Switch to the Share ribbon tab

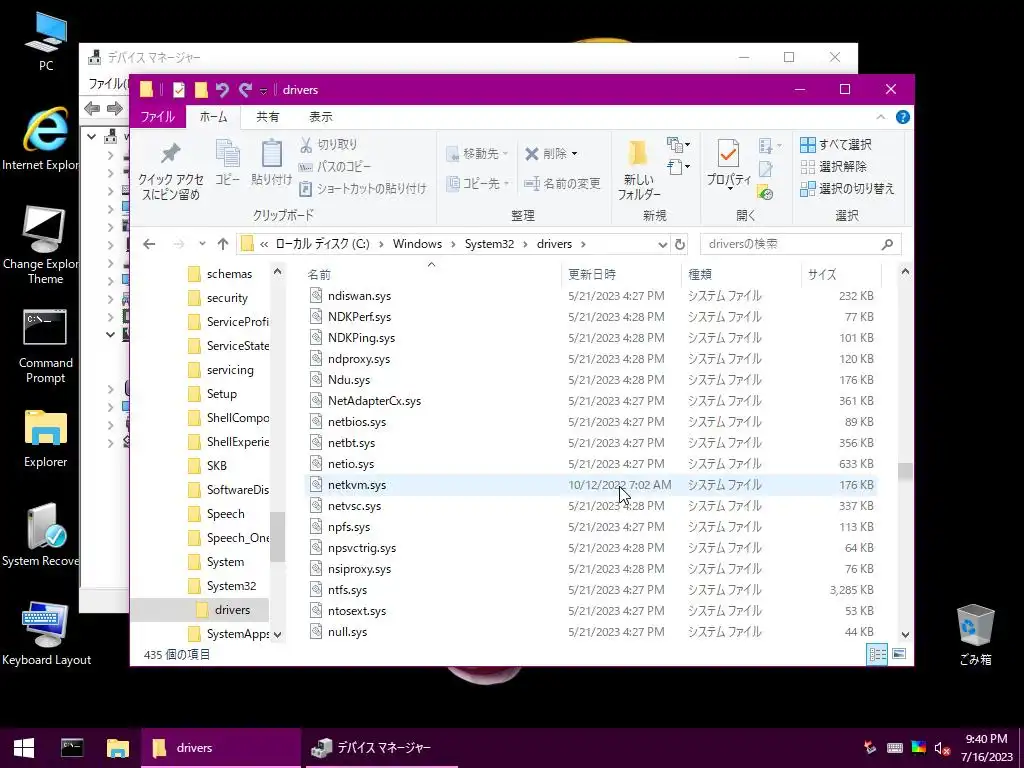pyautogui.click(x=268, y=117)
